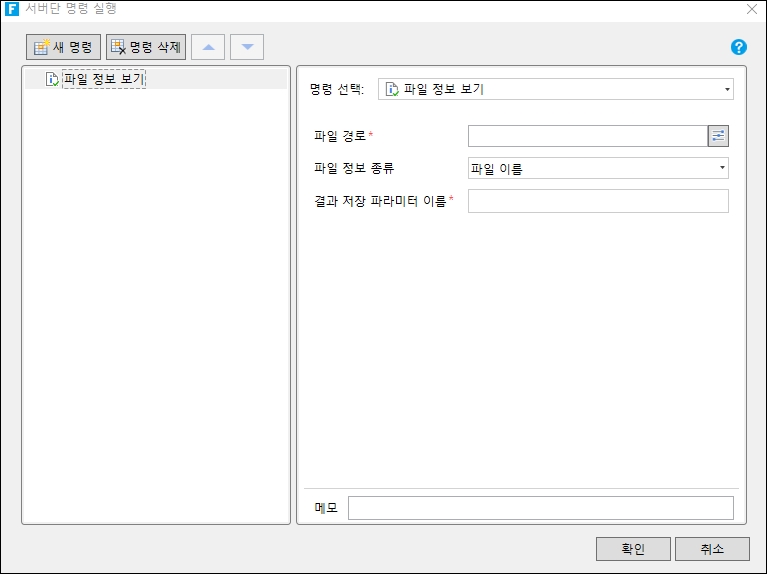Click inside the 메모 text box
The width and height of the screenshot is (767, 574).
pos(540,508)
